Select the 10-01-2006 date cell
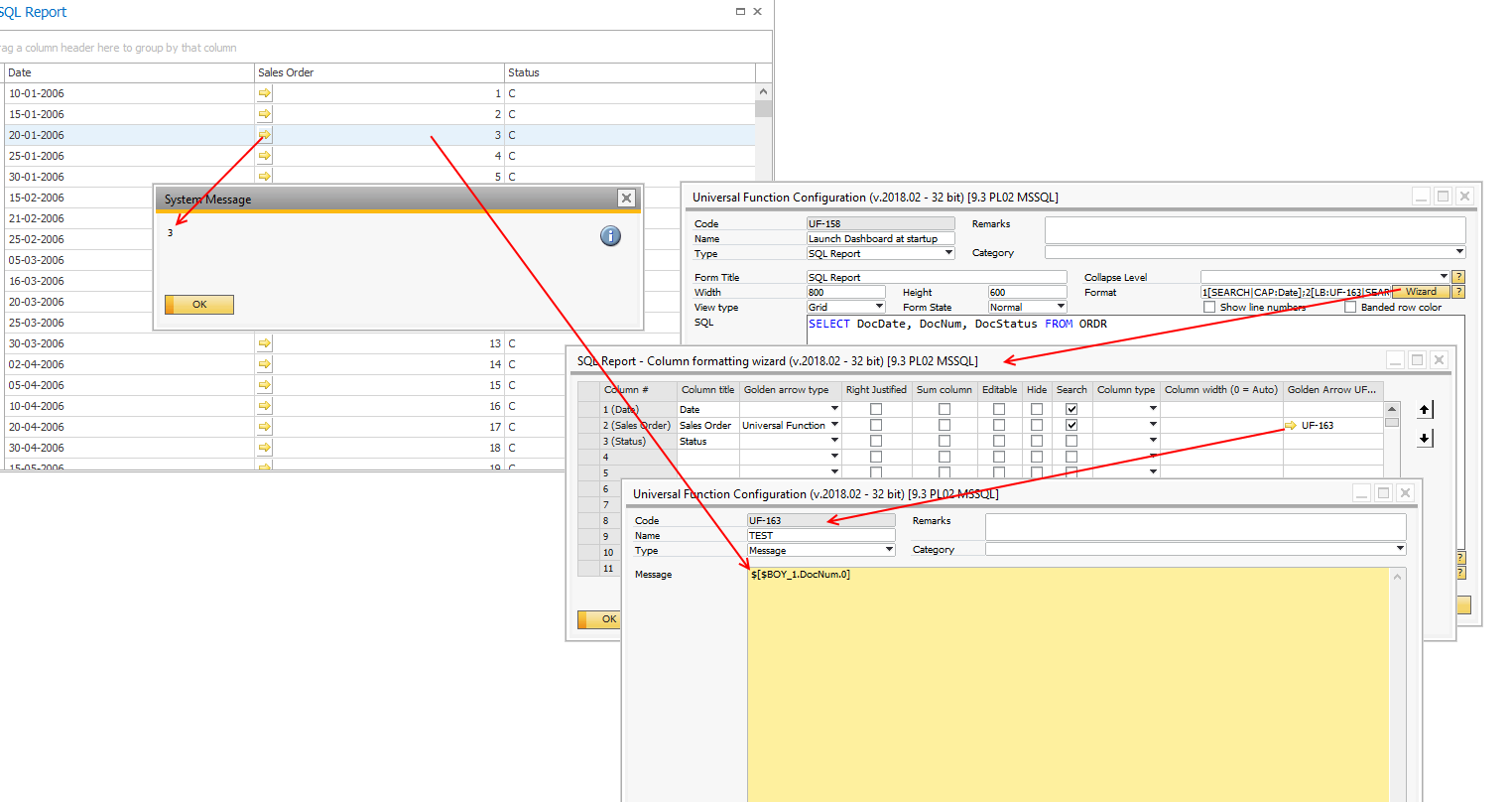This screenshot has height=802, width=1512. pyautogui.click(x=130, y=93)
